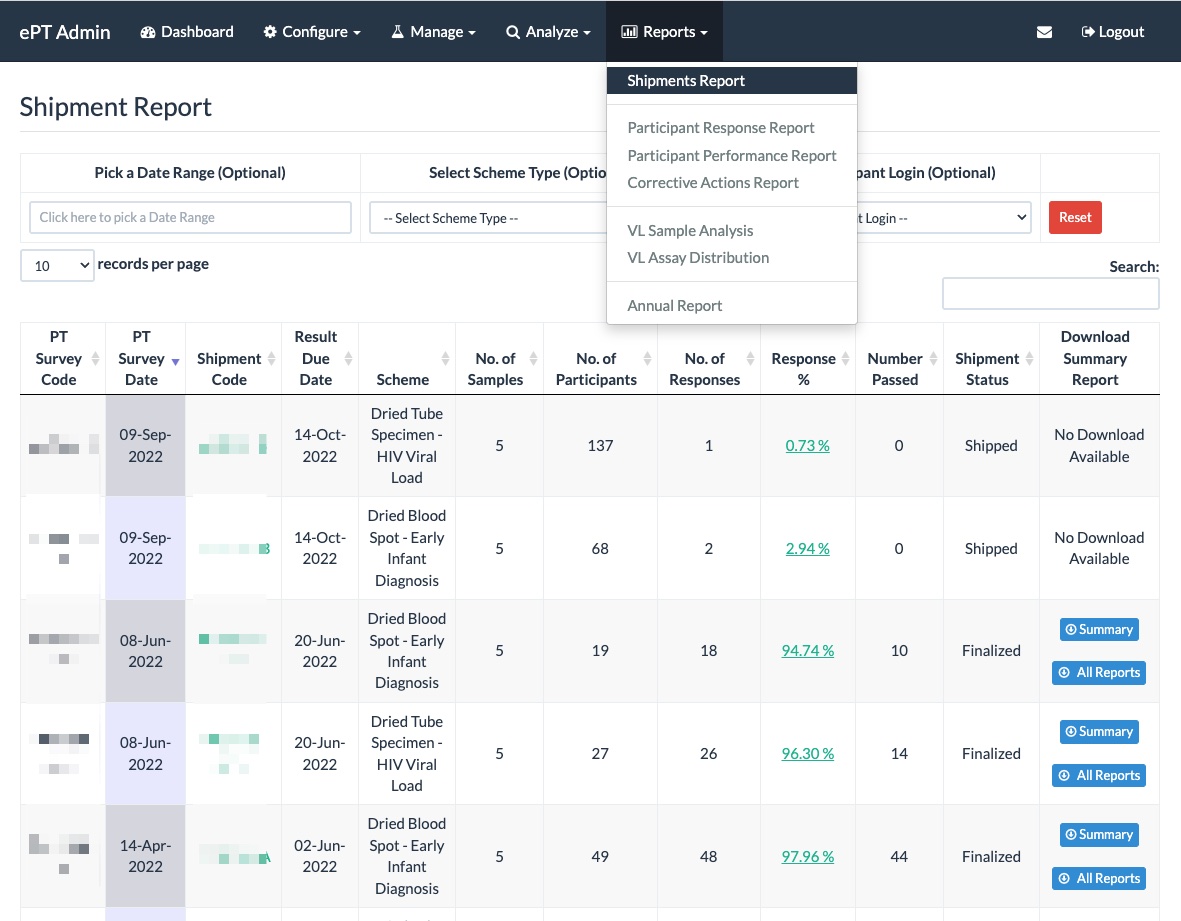Open the records per page dropdown
The image size is (1181, 921).
coord(57,266)
